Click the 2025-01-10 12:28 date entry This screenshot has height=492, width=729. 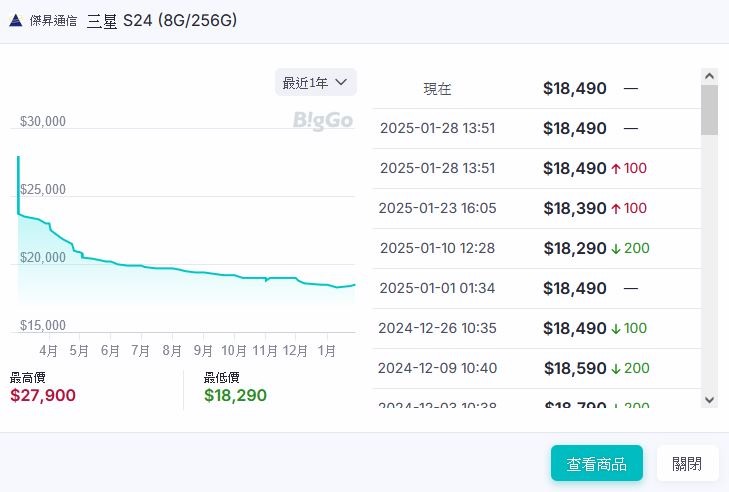[x=437, y=248]
